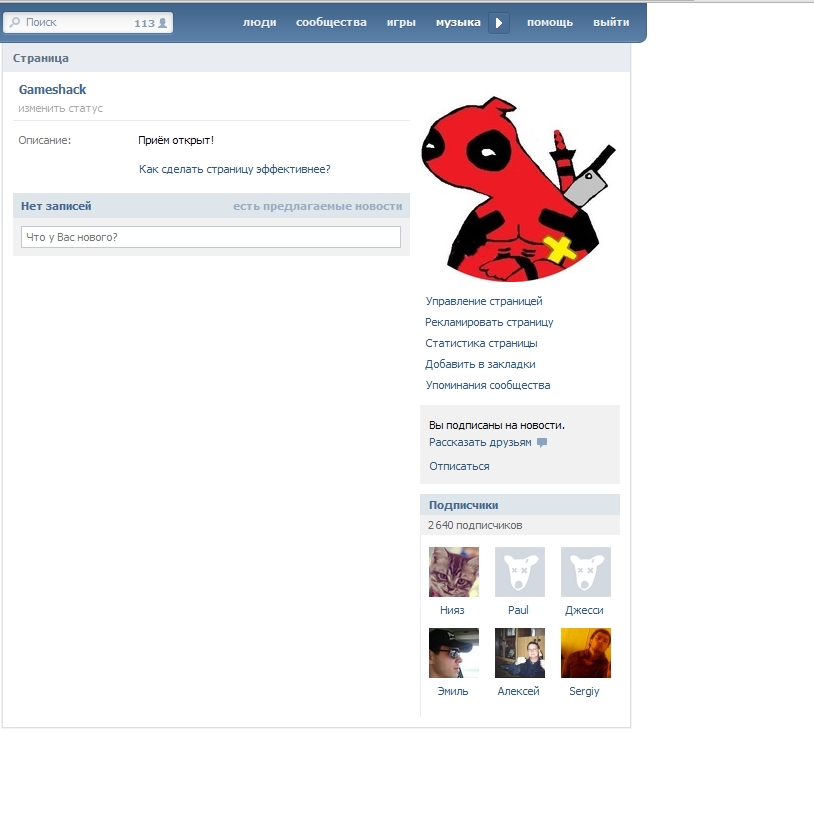Open the Deadpool page avatar image

pyautogui.click(x=518, y=189)
